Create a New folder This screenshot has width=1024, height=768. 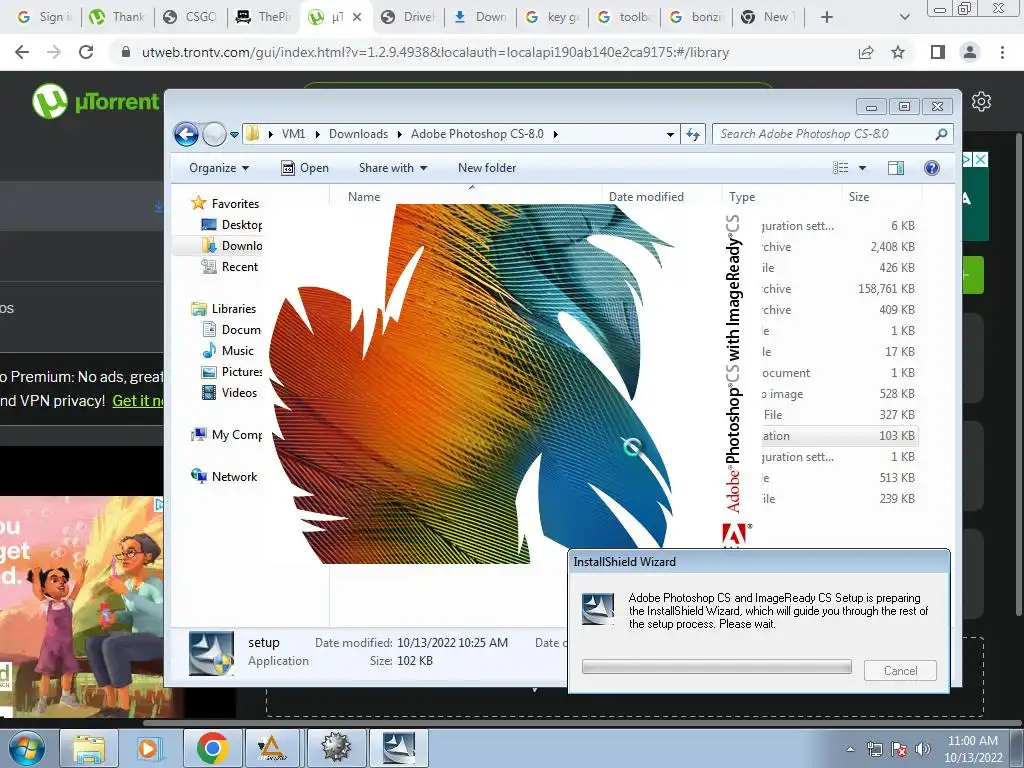coord(487,168)
